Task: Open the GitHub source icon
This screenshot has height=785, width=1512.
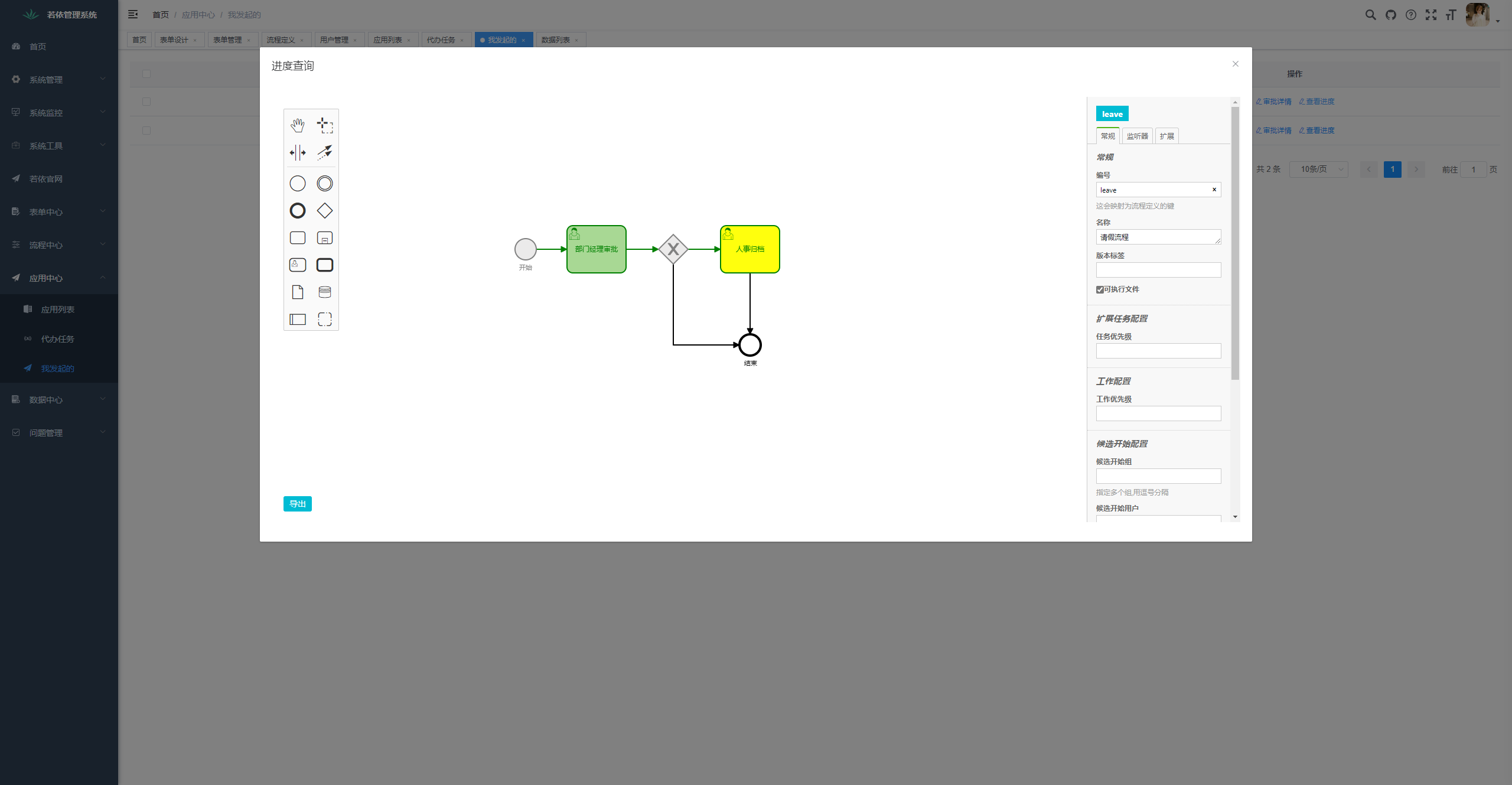Action: coord(1391,15)
